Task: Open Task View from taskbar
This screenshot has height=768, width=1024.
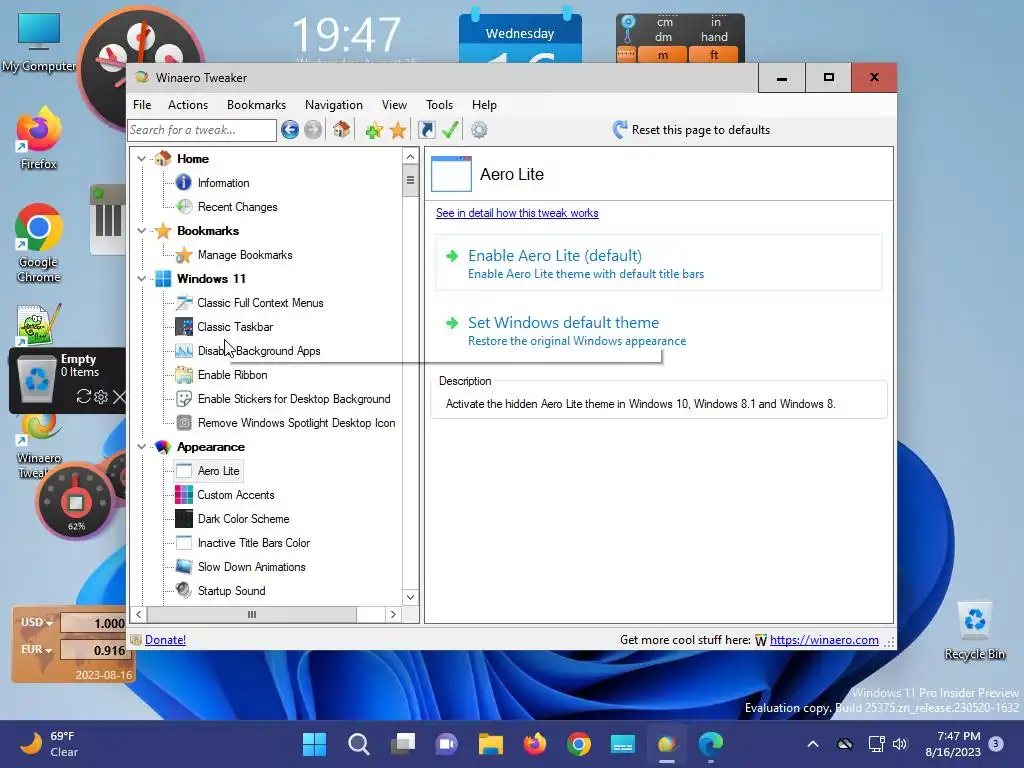Action: click(x=403, y=744)
